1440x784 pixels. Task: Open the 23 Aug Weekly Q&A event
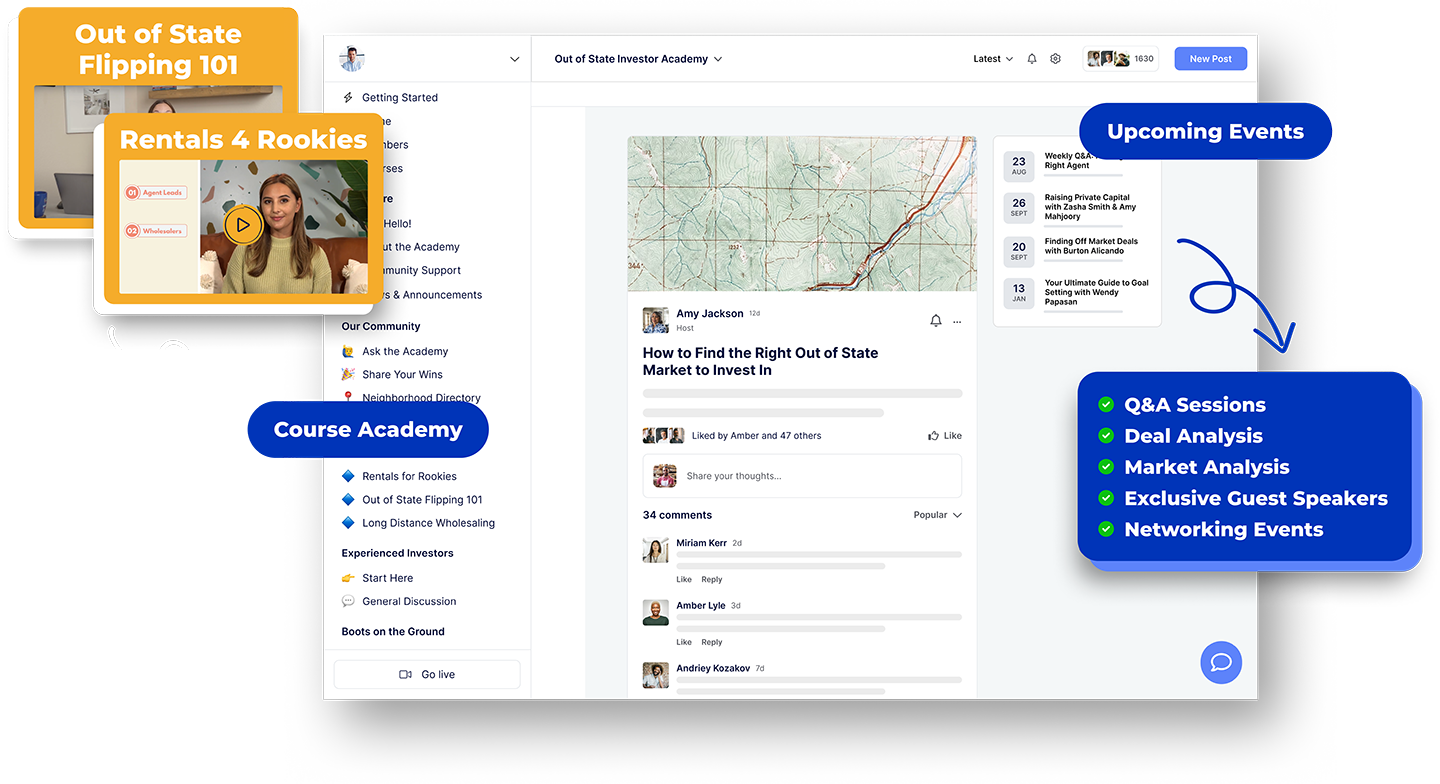click(1077, 164)
